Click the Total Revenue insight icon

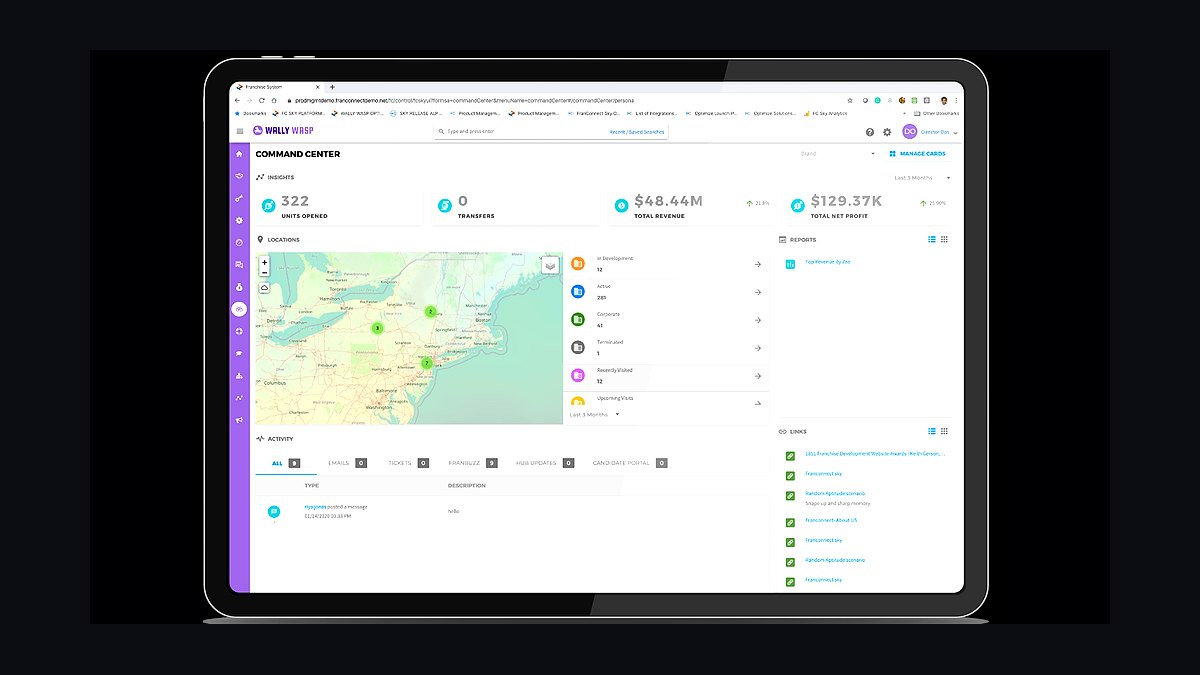click(x=621, y=205)
